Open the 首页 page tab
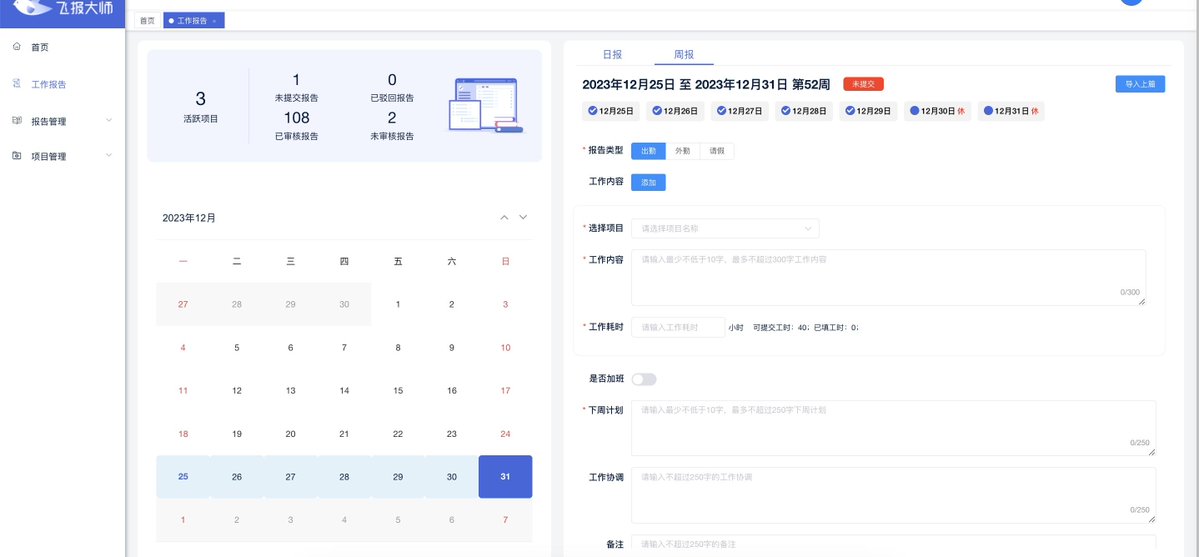 (x=147, y=21)
